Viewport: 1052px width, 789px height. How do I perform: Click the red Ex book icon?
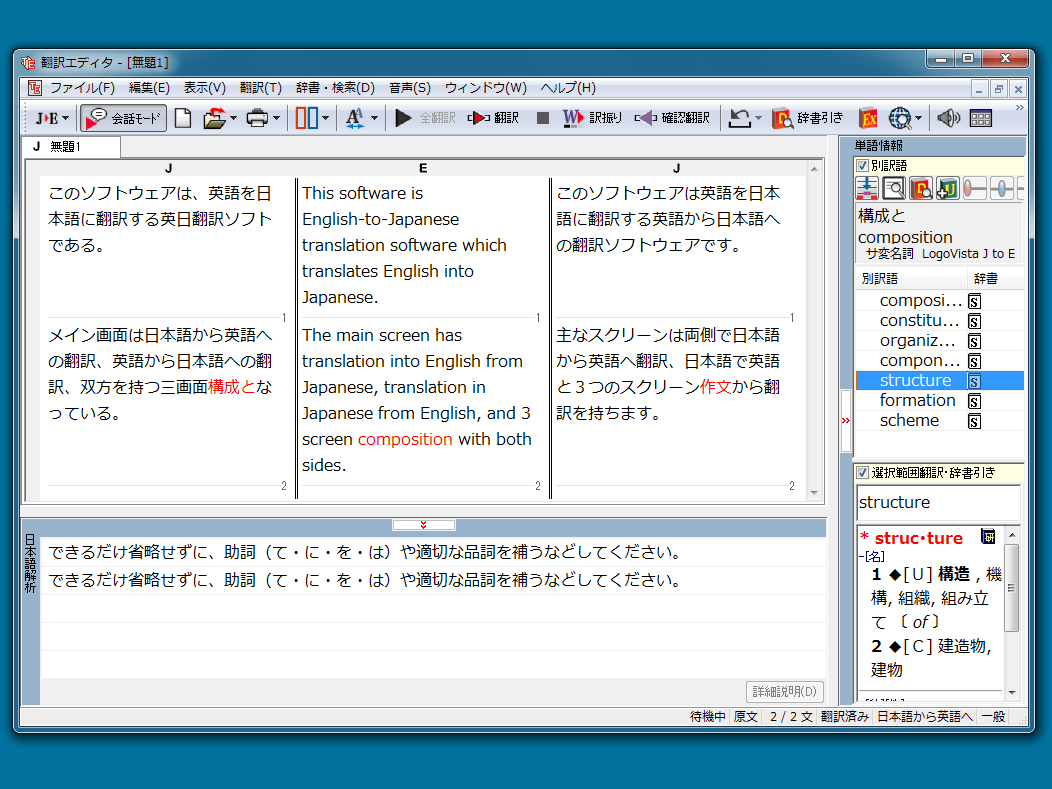pyautogui.click(x=868, y=118)
